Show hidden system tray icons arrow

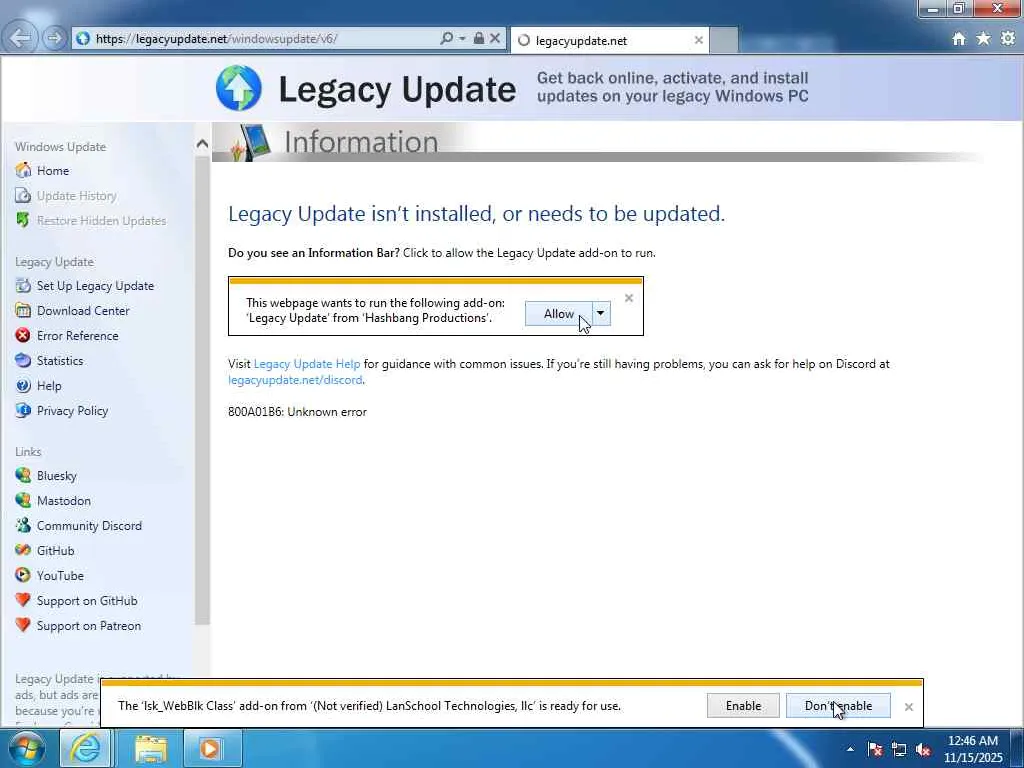pyautogui.click(x=850, y=749)
